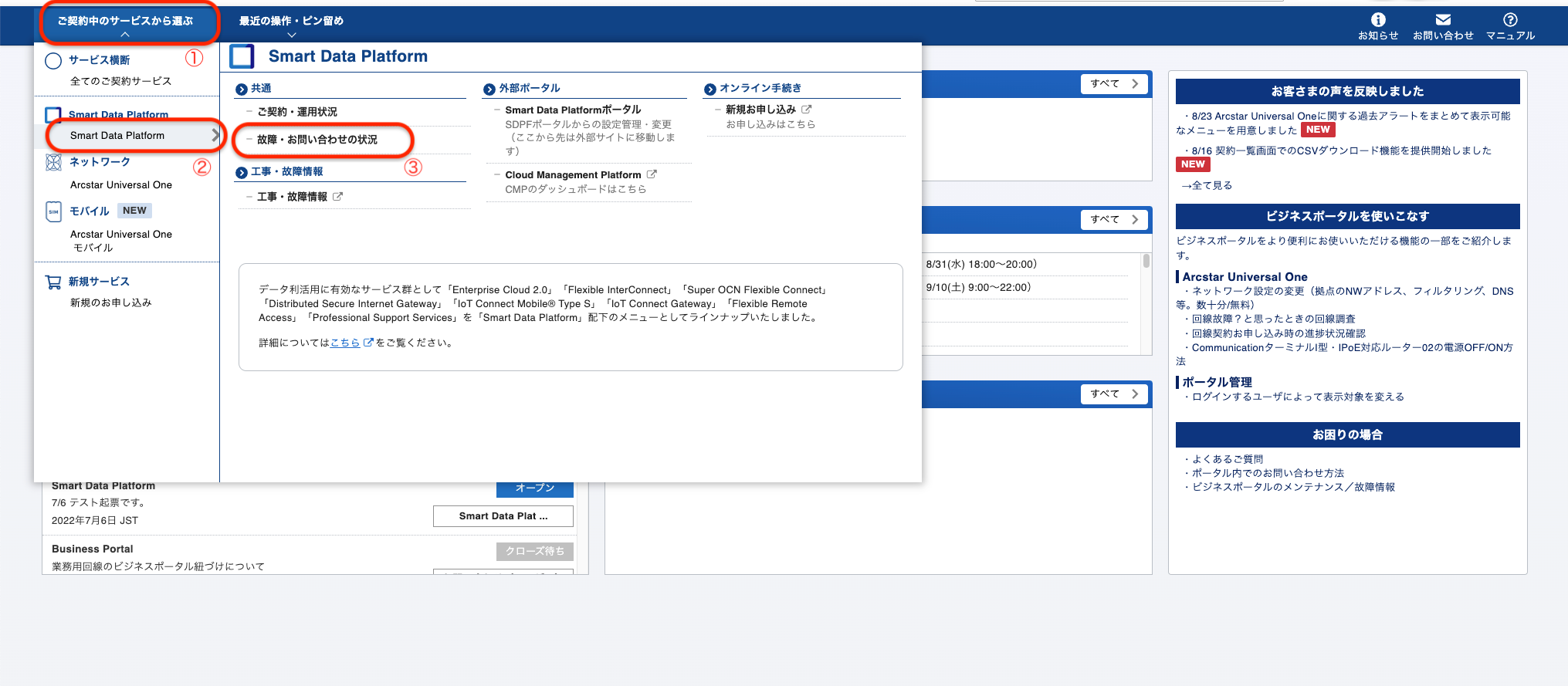
Task: Select Arcstar Universal One under ネットワーク
Action: pyautogui.click(x=121, y=185)
